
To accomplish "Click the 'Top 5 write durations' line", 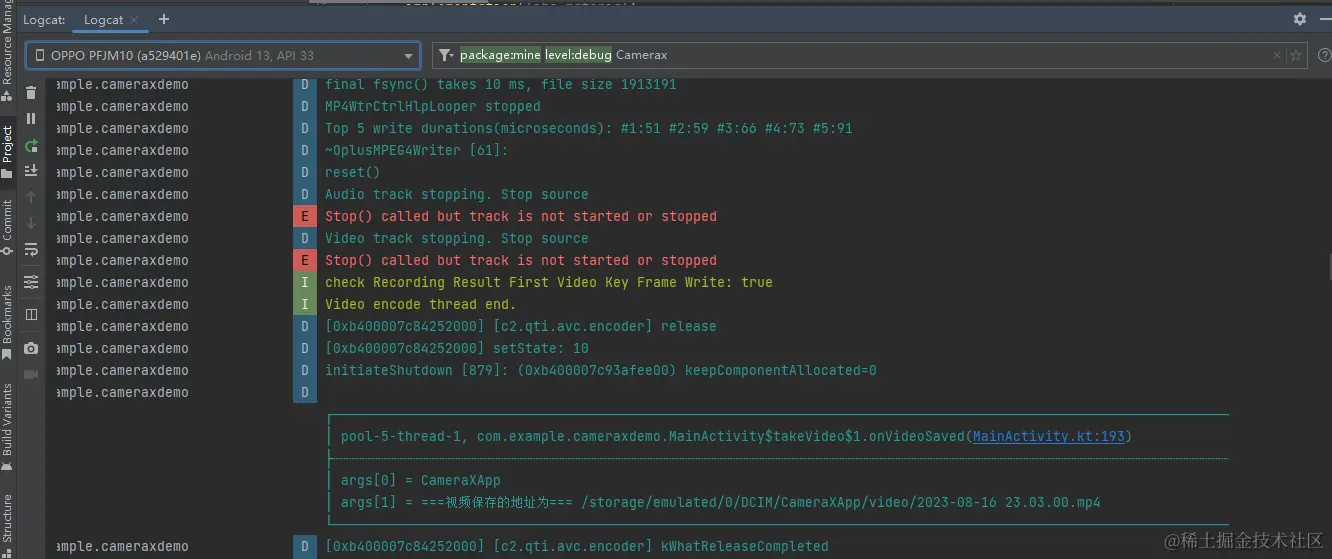I will tap(589, 128).
